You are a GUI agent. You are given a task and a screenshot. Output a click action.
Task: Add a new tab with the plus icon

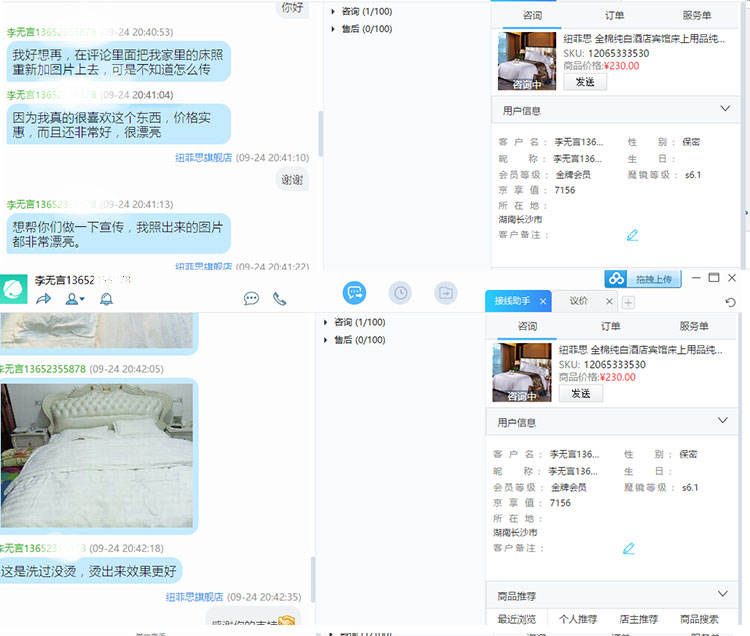(628, 302)
